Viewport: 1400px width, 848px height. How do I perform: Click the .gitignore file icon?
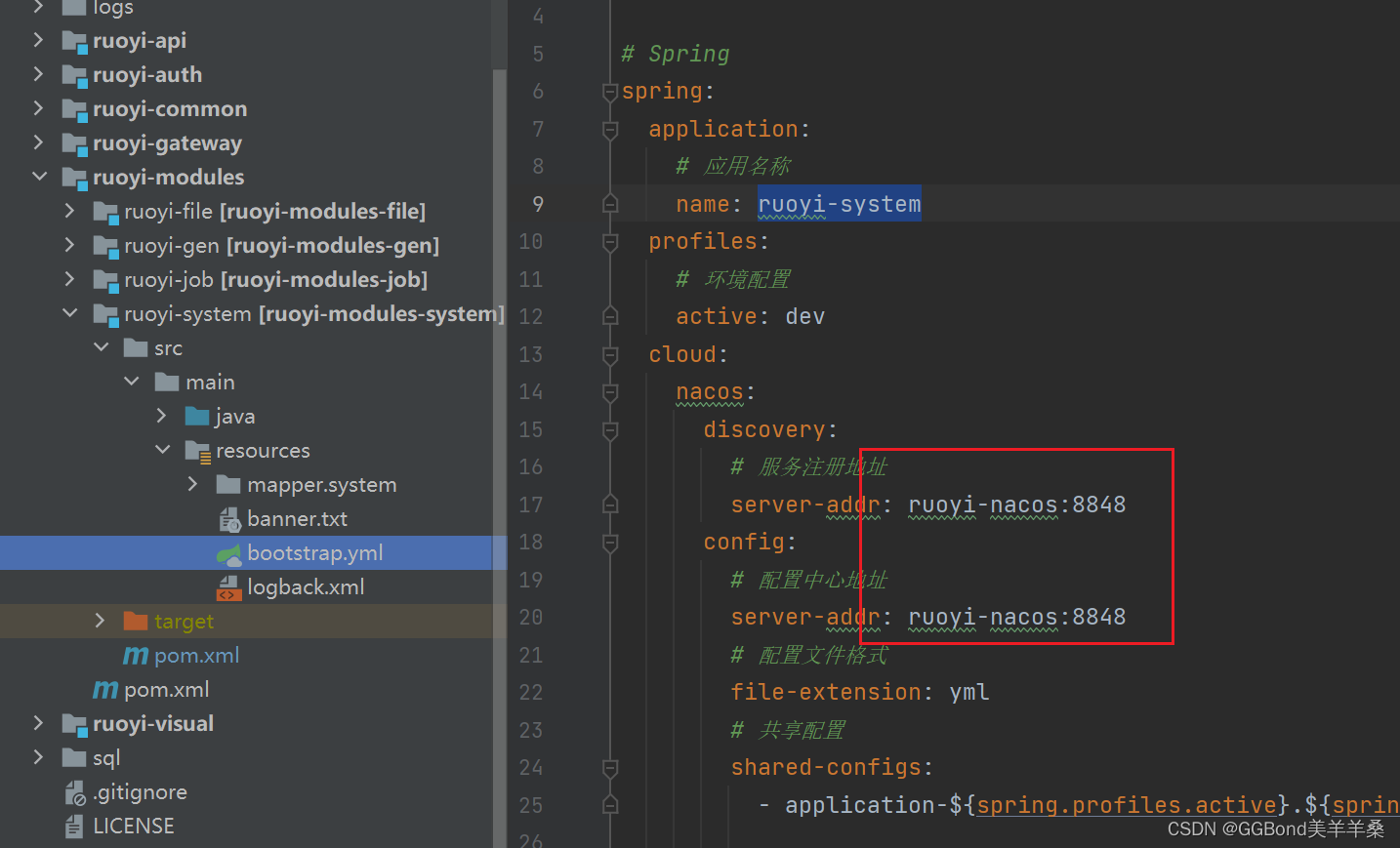click(x=75, y=793)
